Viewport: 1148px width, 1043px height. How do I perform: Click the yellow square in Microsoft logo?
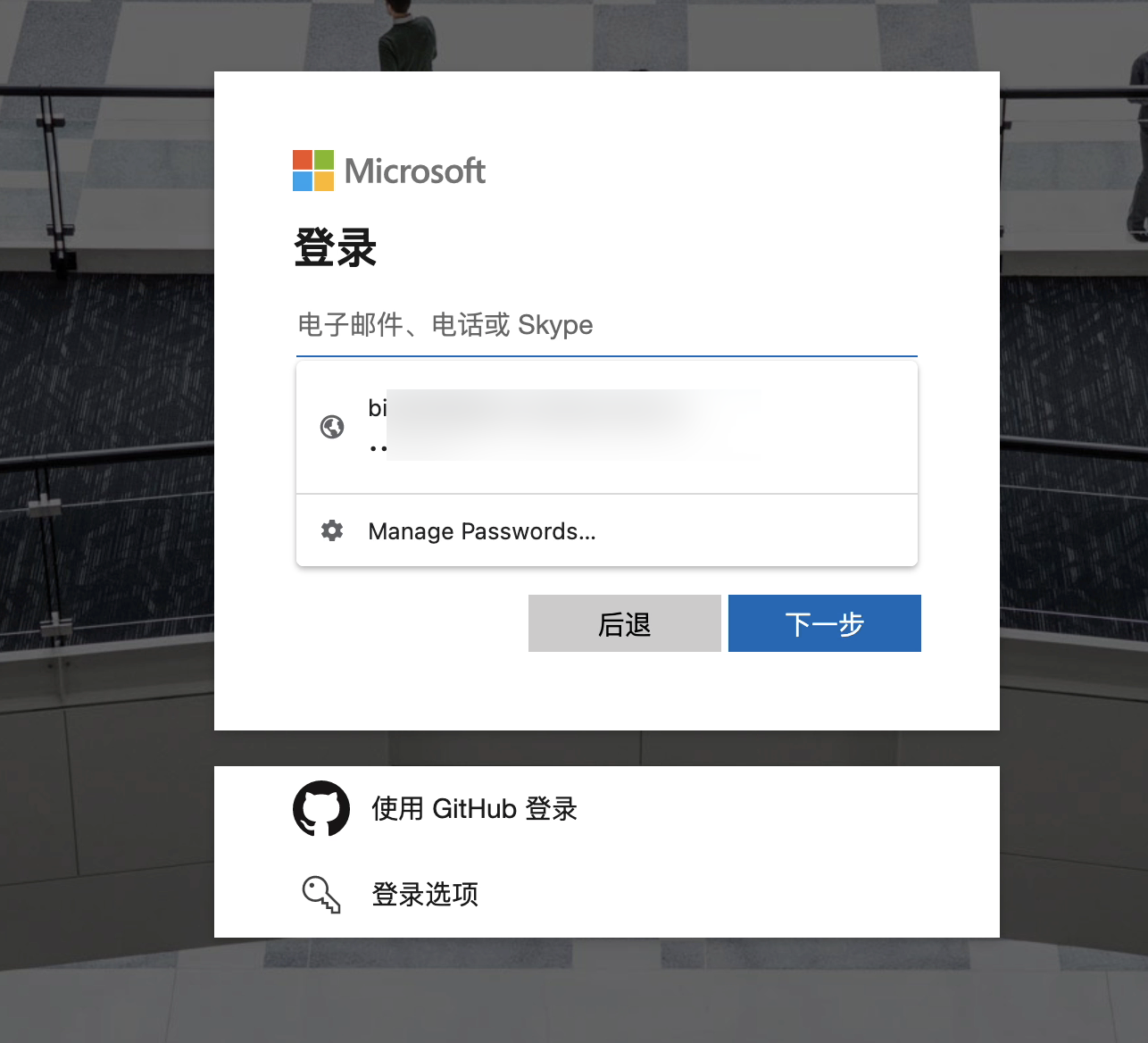pyautogui.click(x=324, y=181)
